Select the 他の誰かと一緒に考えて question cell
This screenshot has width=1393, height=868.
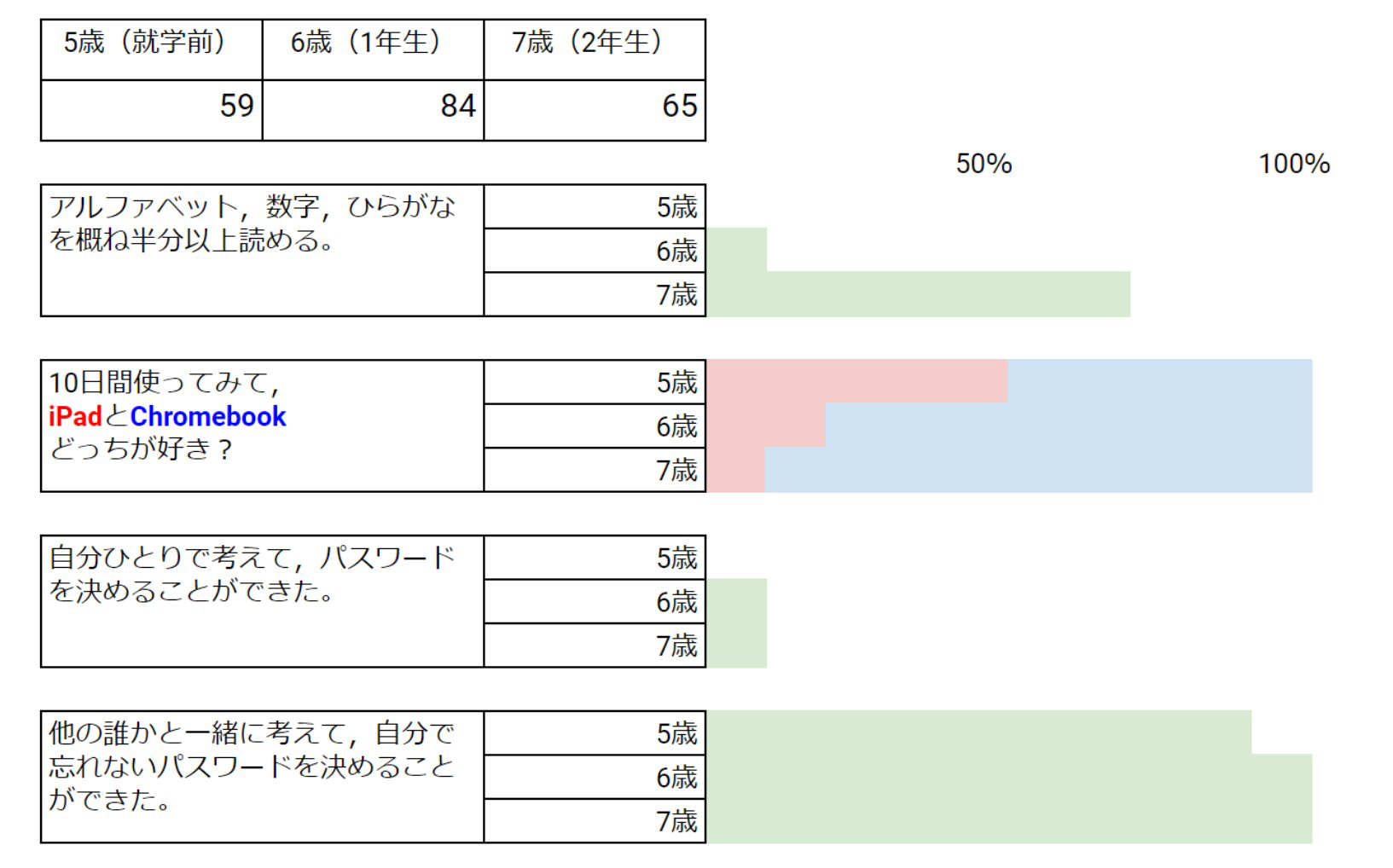pos(262,777)
